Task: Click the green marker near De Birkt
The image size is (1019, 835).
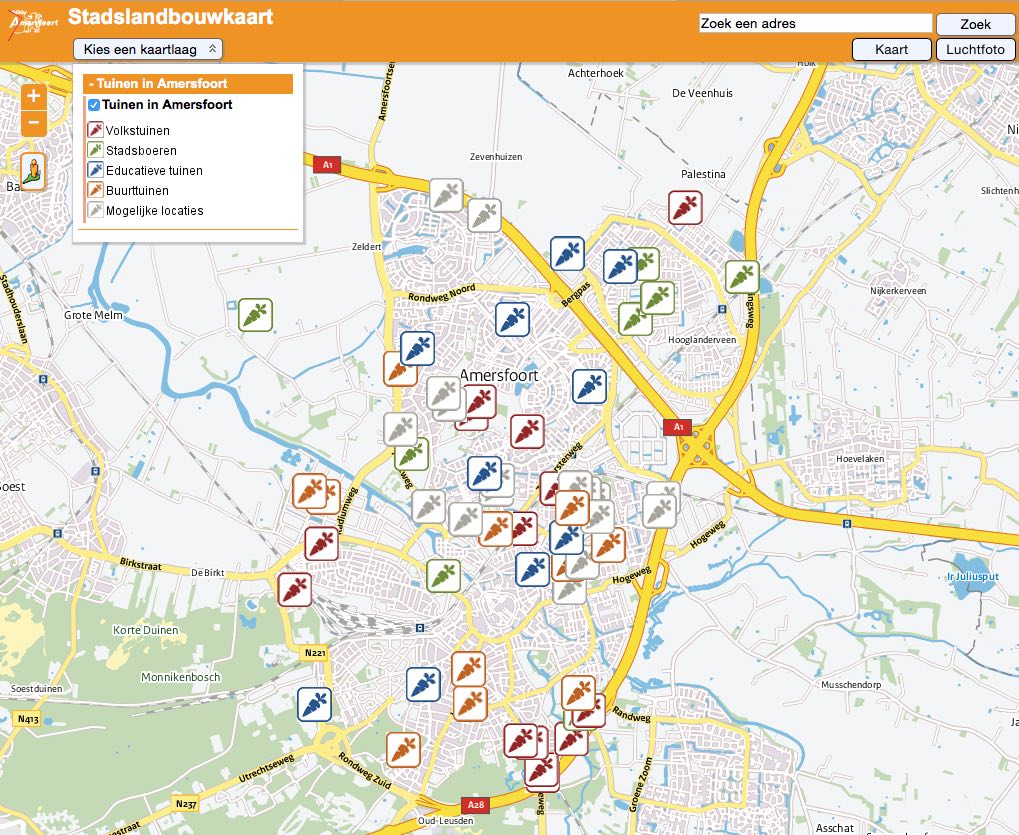Action: pos(442,576)
